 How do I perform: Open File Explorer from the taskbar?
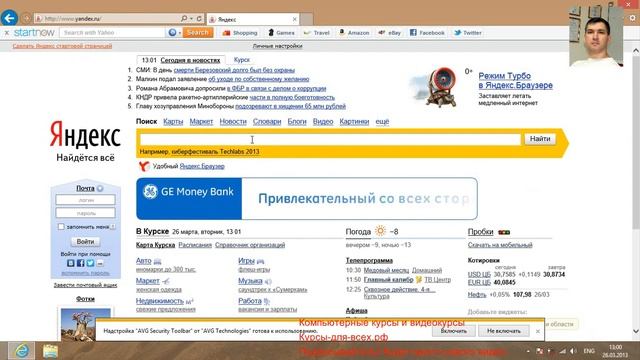(50, 351)
